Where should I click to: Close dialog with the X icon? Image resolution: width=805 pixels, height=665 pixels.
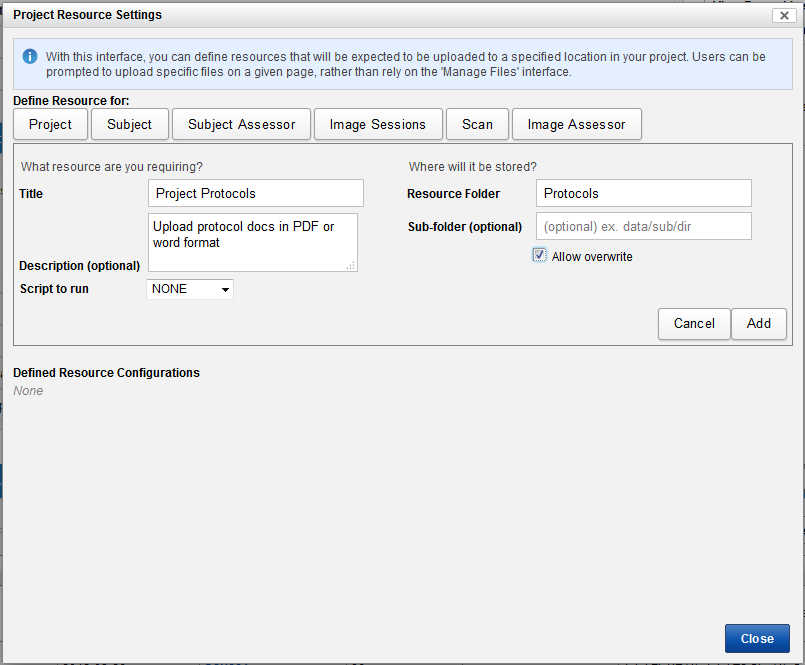783,15
